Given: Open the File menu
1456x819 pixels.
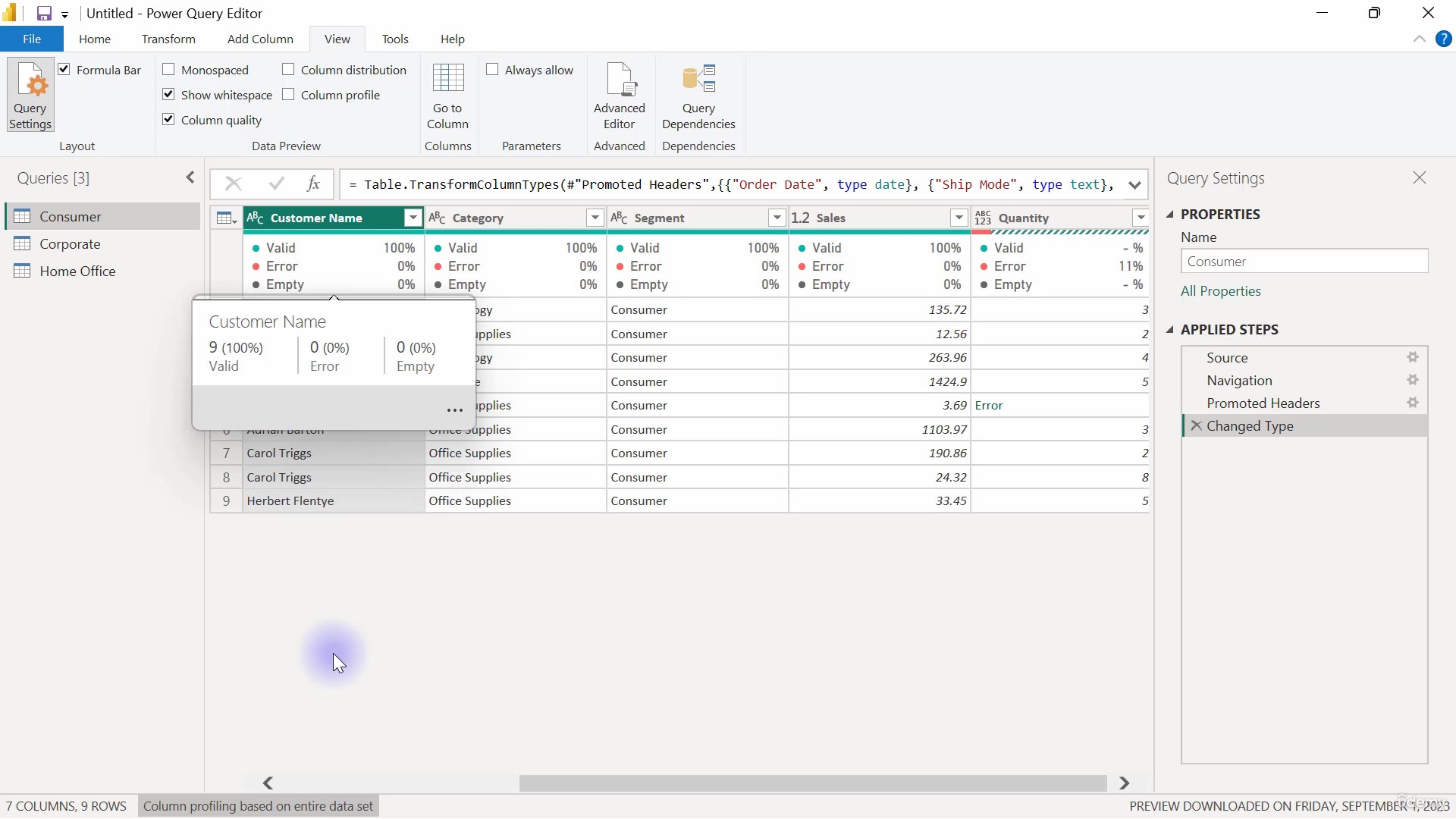Looking at the screenshot, I should coord(32,39).
